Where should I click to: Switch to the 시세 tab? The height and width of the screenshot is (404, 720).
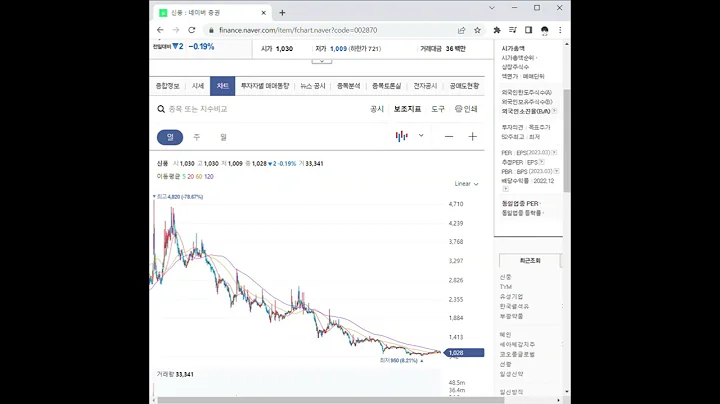(x=198, y=86)
